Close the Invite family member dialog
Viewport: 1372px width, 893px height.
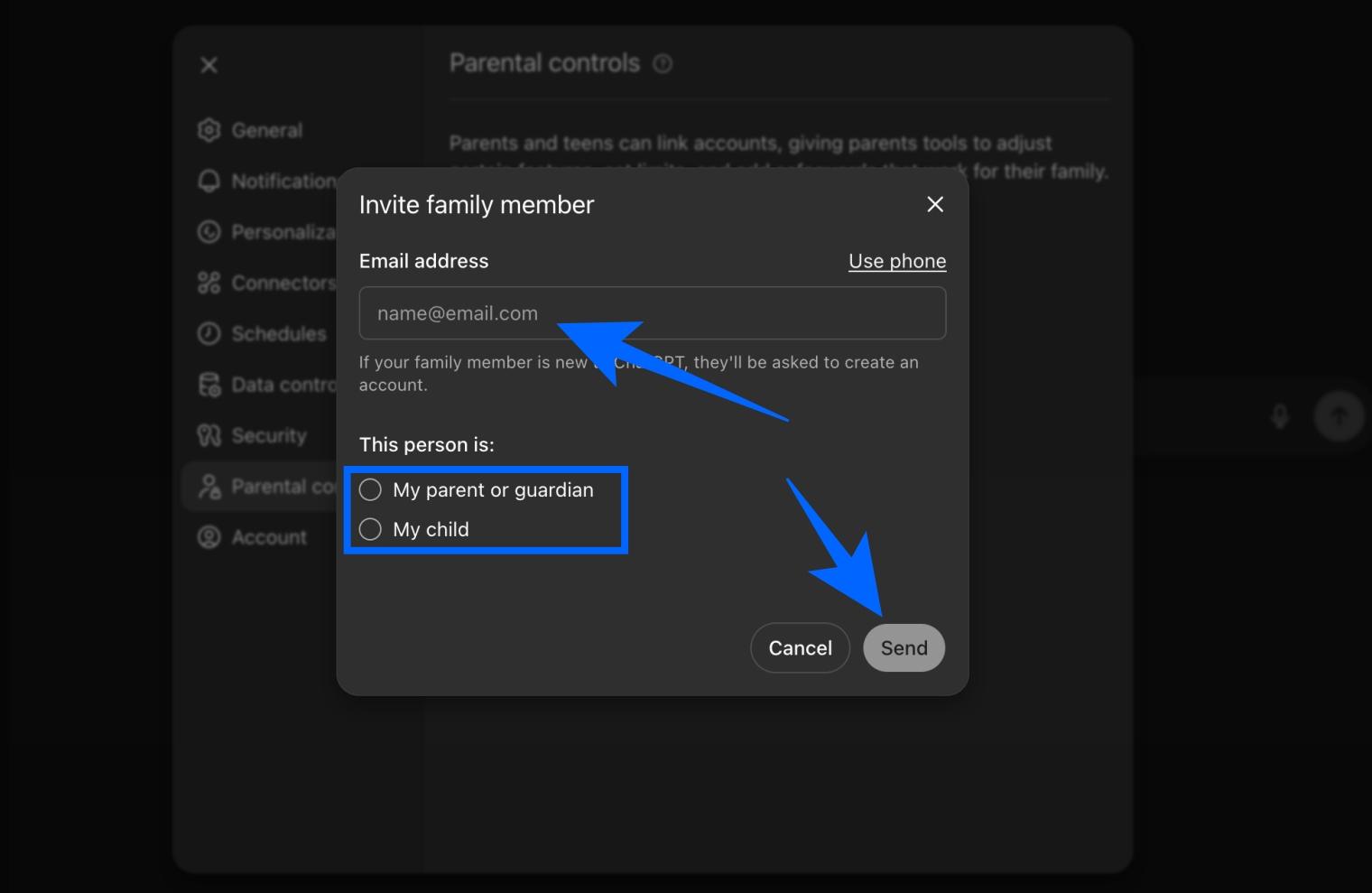click(x=934, y=204)
